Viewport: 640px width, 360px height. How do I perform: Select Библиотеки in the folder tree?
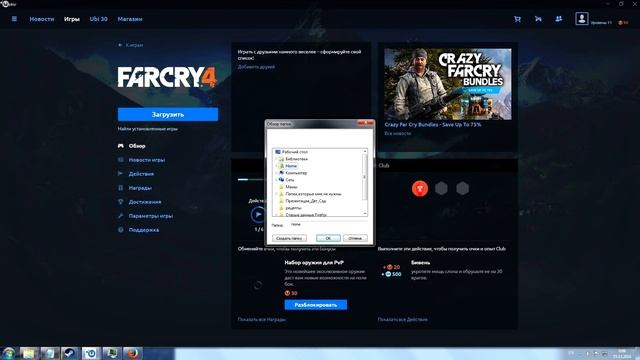click(296, 159)
